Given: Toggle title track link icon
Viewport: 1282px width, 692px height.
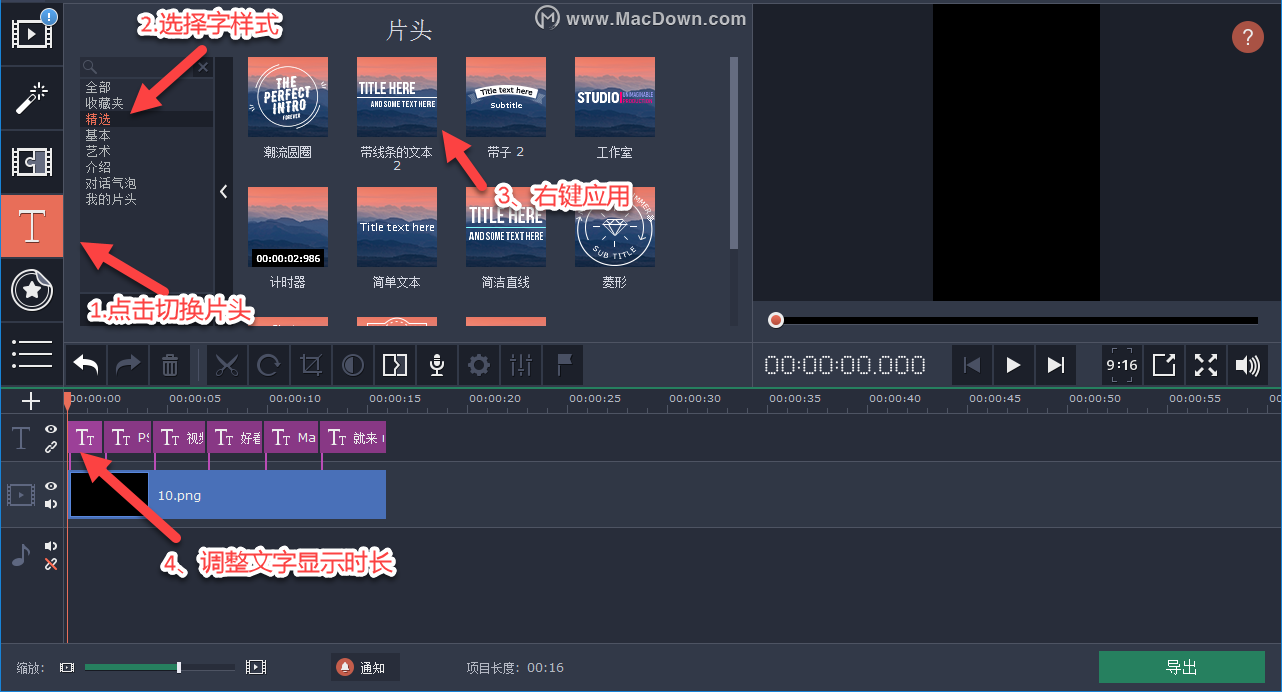Looking at the screenshot, I should click(x=51, y=447).
